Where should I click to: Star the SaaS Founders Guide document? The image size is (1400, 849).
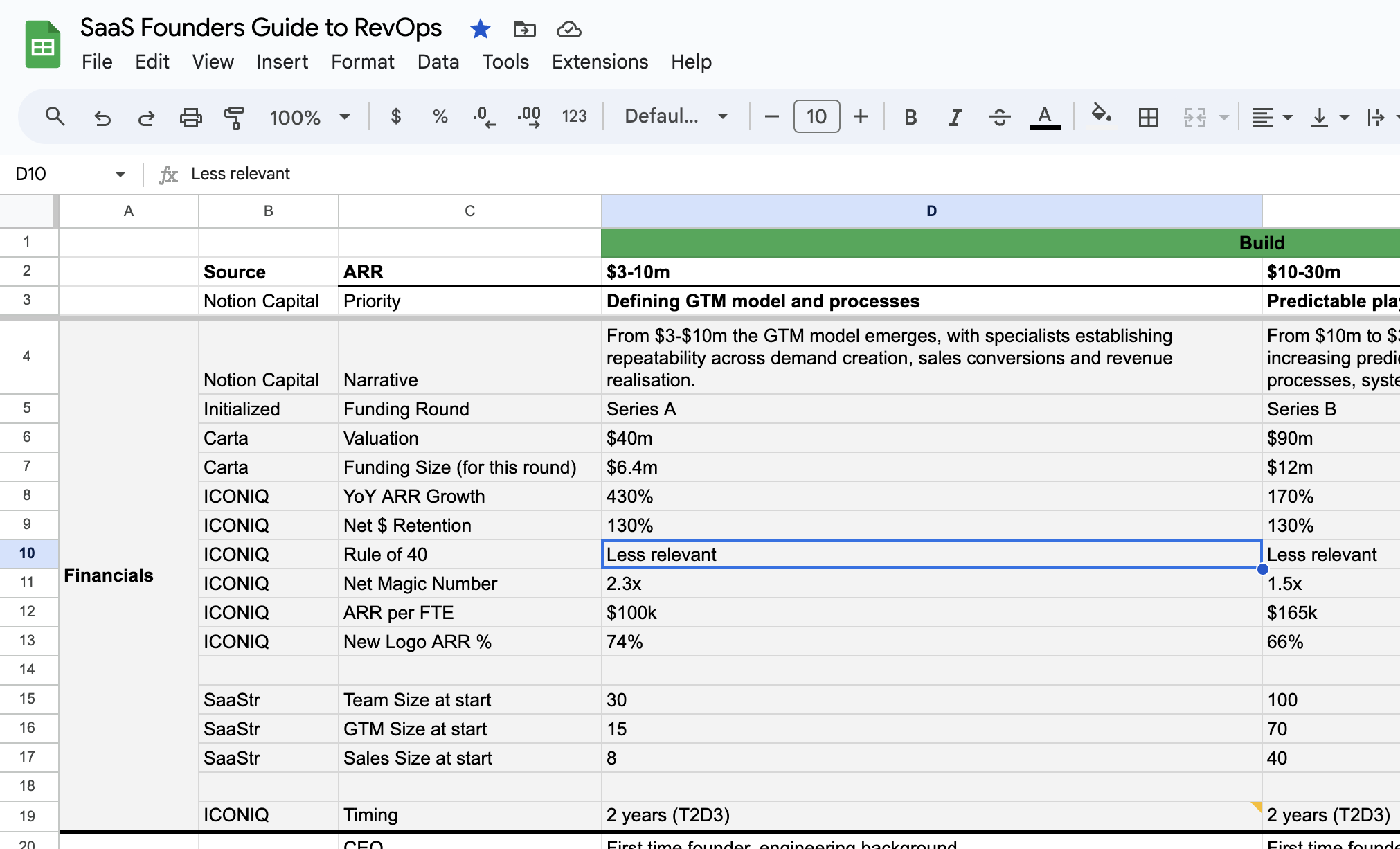tap(480, 29)
